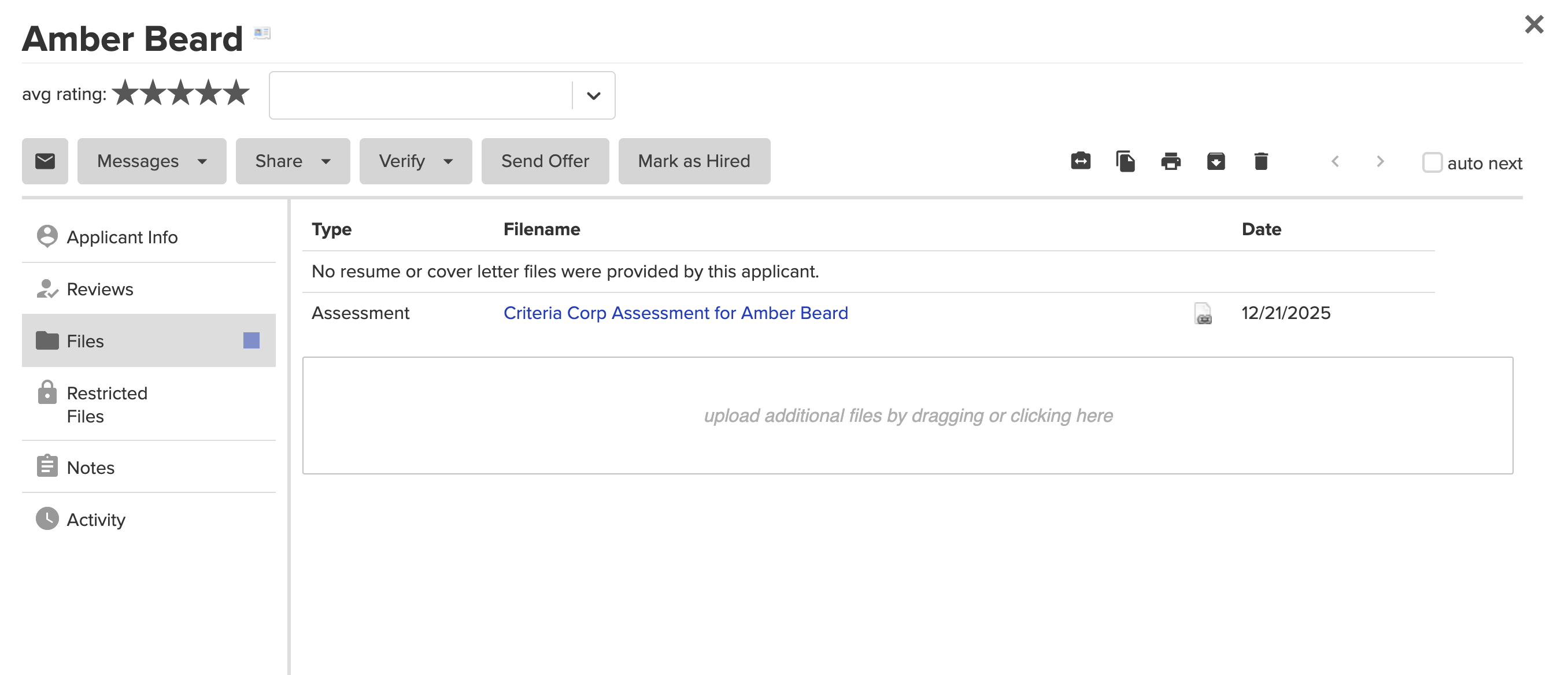Click the assessment file link icon
The width and height of the screenshot is (1568, 675).
click(1203, 313)
